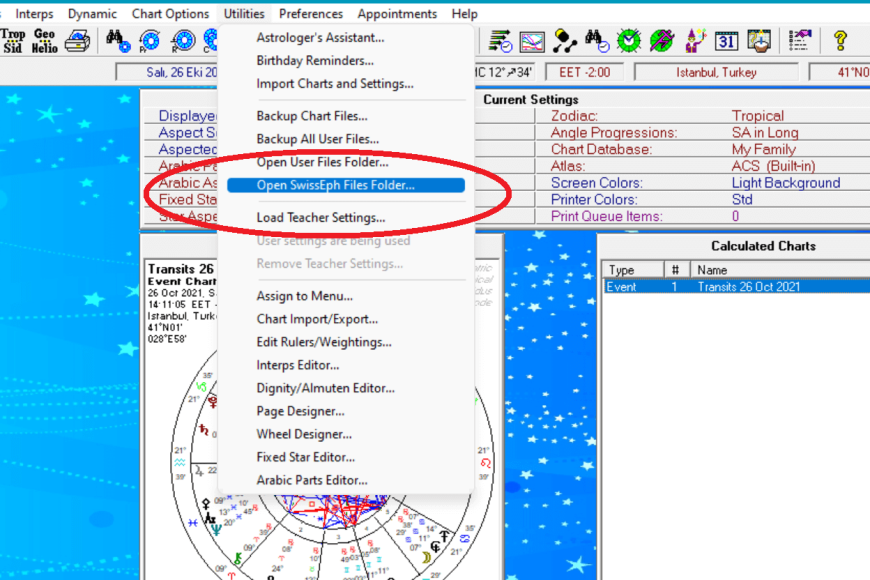Click the birthday cake reminders icon
Screen dimensions: 870x580
point(760,41)
